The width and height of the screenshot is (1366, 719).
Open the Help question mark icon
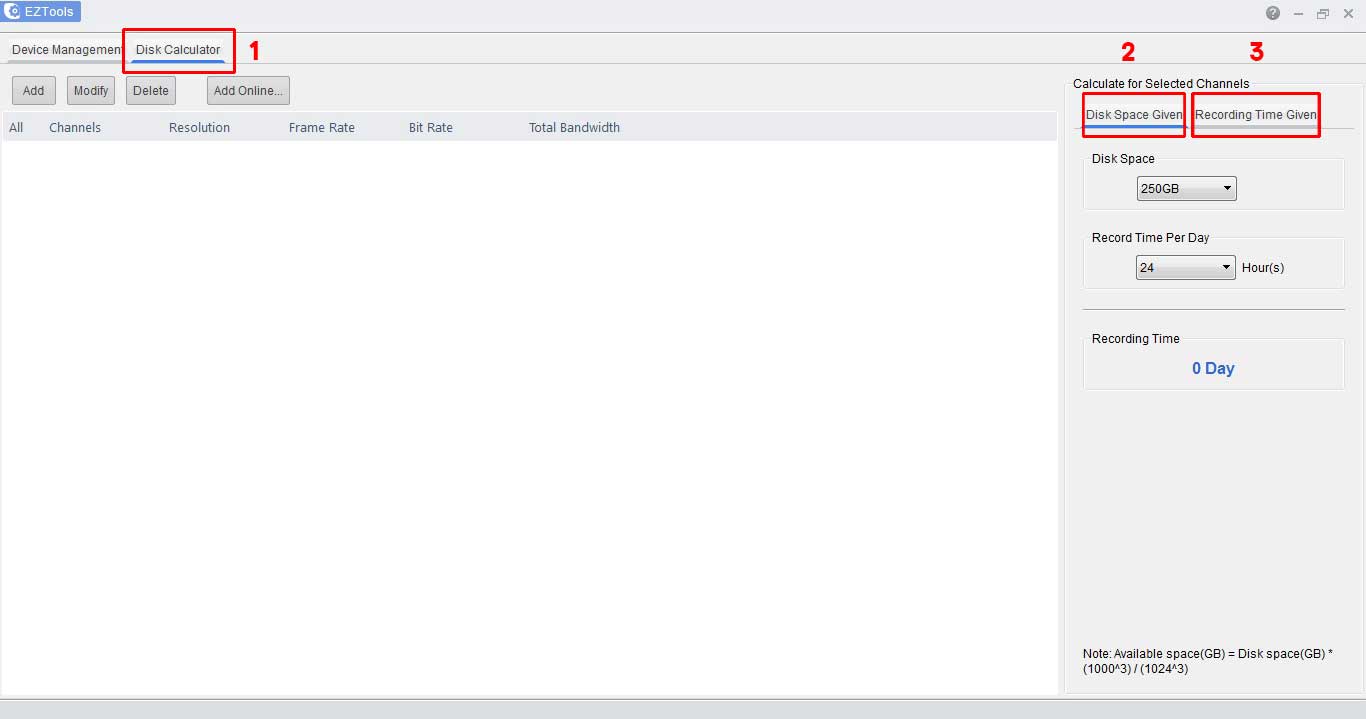pos(1272,13)
